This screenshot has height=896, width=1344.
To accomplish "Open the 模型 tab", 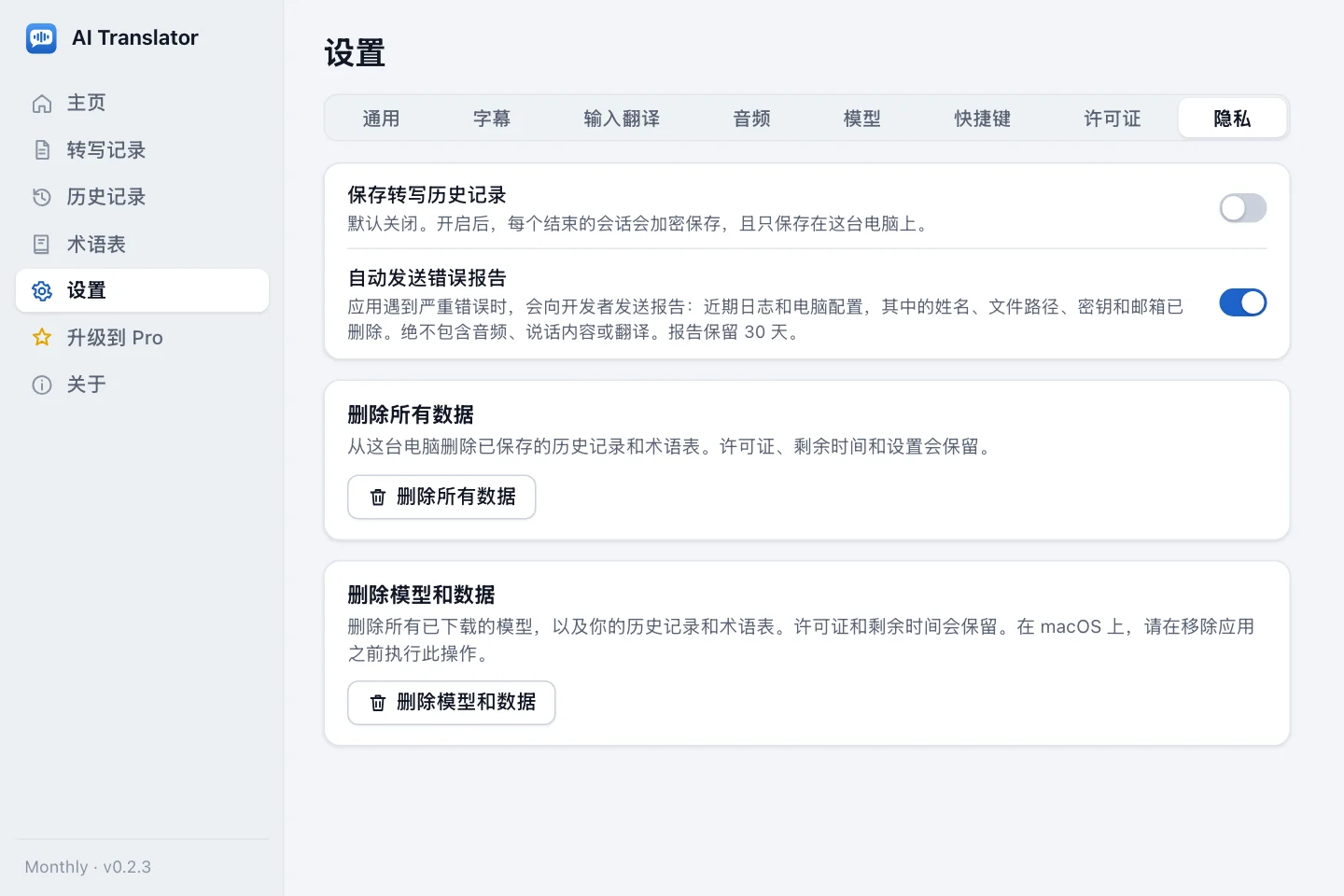I will coord(862,119).
